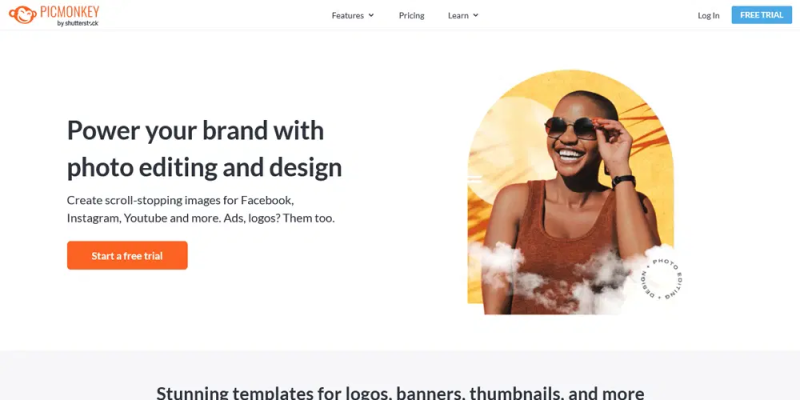Click the white double-line decoration on arch

474,179
